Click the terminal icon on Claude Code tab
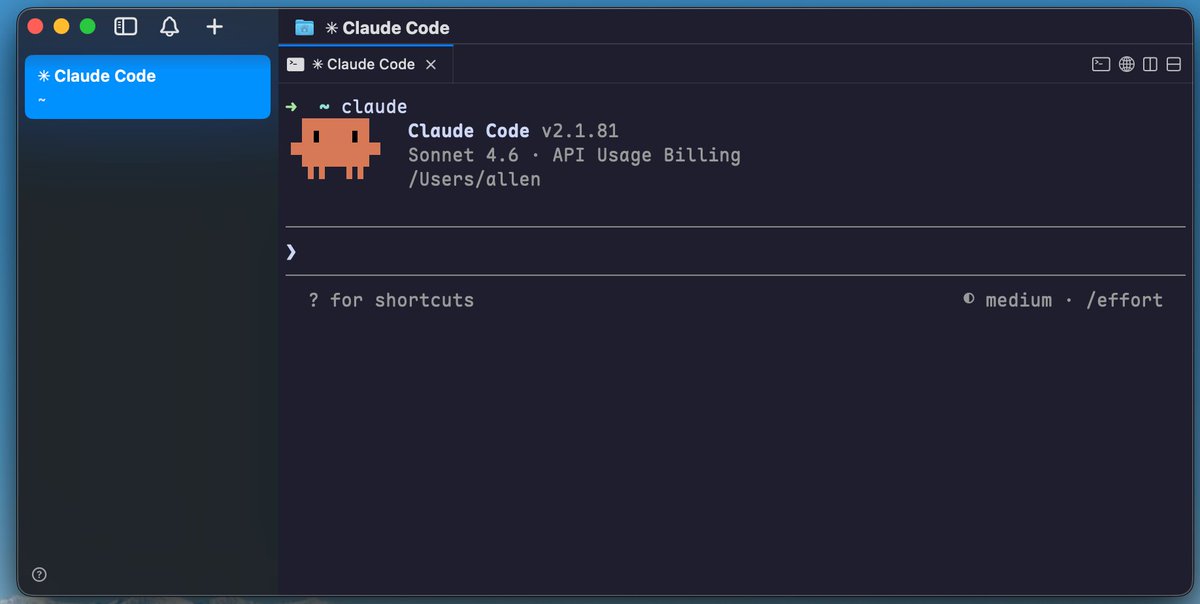Image resolution: width=1200 pixels, height=604 pixels. [x=296, y=64]
